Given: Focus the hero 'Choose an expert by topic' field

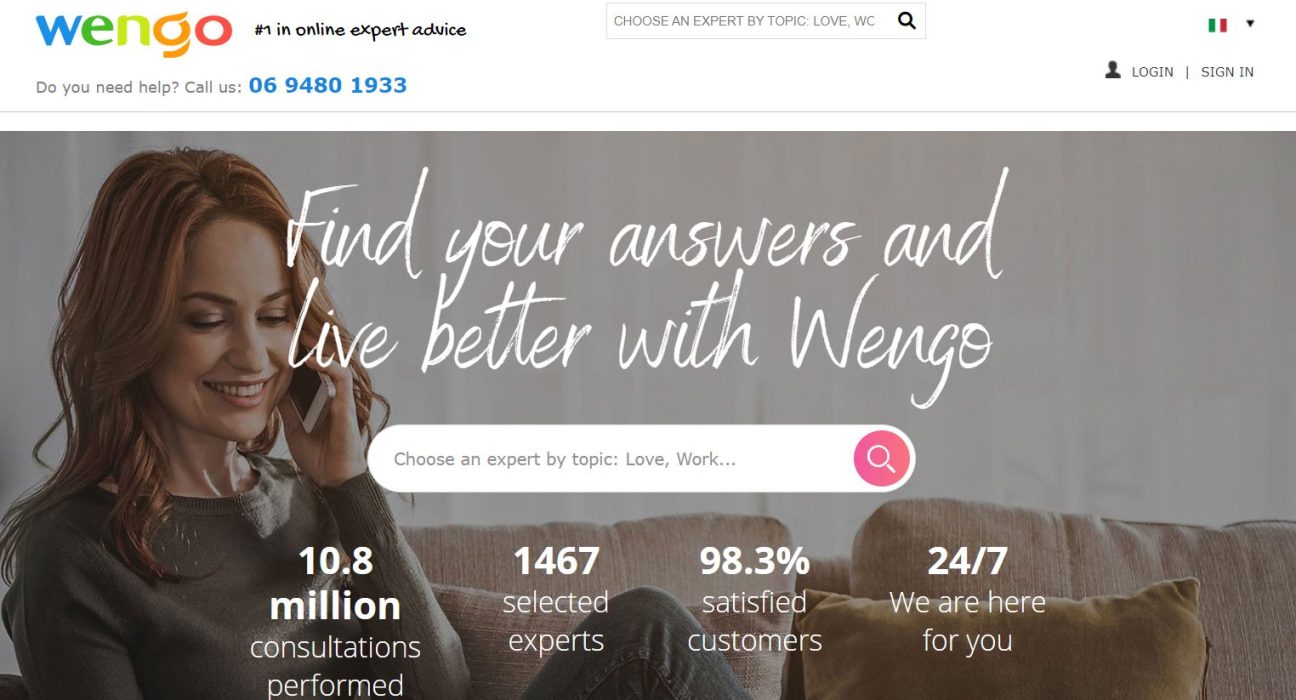Looking at the screenshot, I should pyautogui.click(x=610, y=459).
